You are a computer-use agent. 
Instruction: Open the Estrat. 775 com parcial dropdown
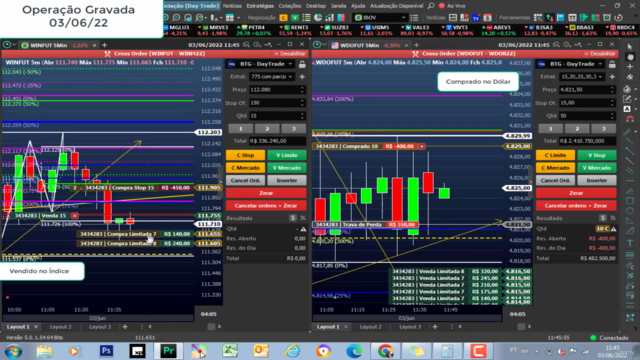coord(272,77)
